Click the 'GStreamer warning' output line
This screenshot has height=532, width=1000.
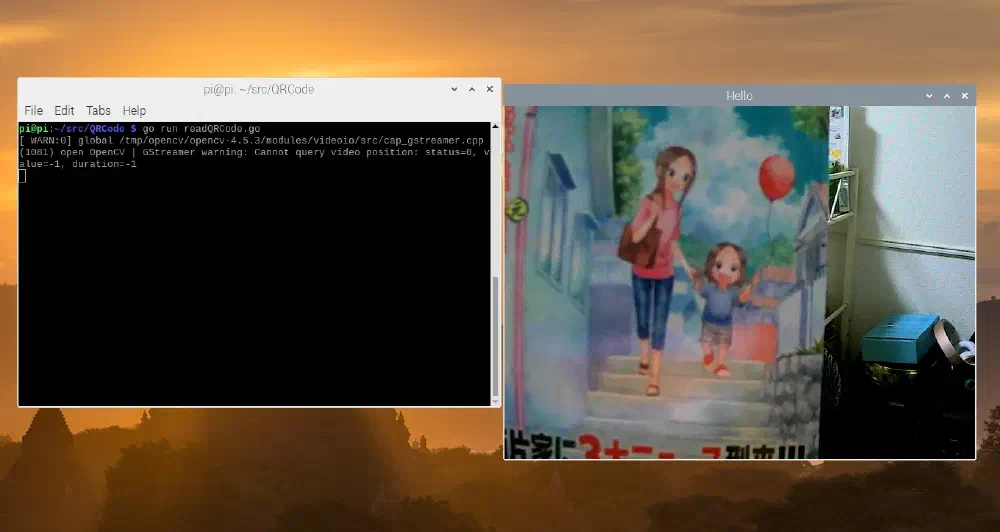254,152
